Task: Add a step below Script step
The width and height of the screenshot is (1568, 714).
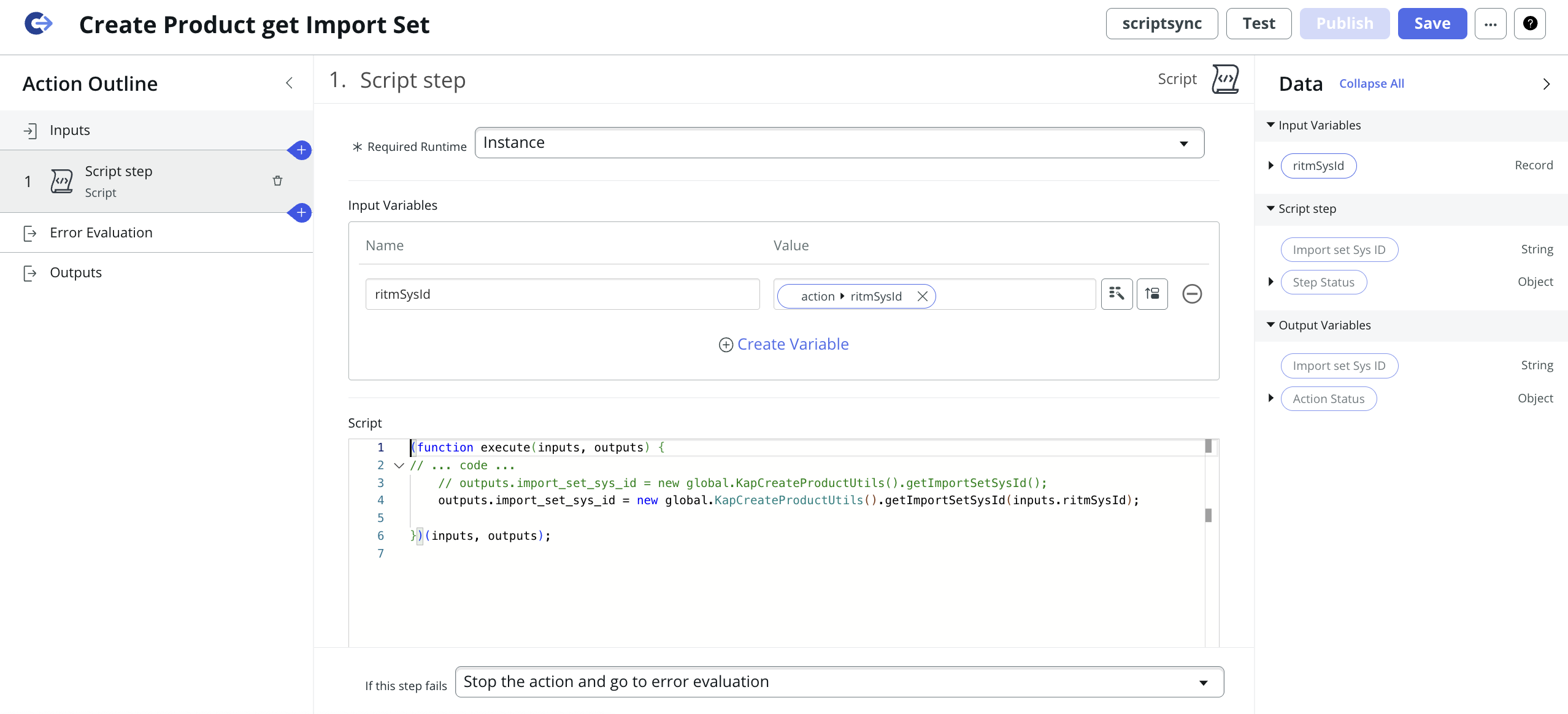Action: [x=301, y=213]
